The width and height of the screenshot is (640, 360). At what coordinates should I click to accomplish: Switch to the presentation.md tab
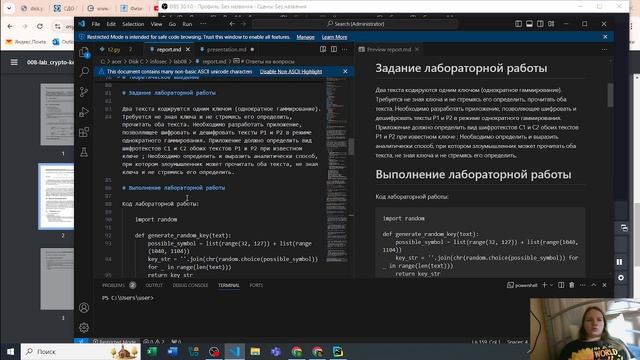point(227,49)
